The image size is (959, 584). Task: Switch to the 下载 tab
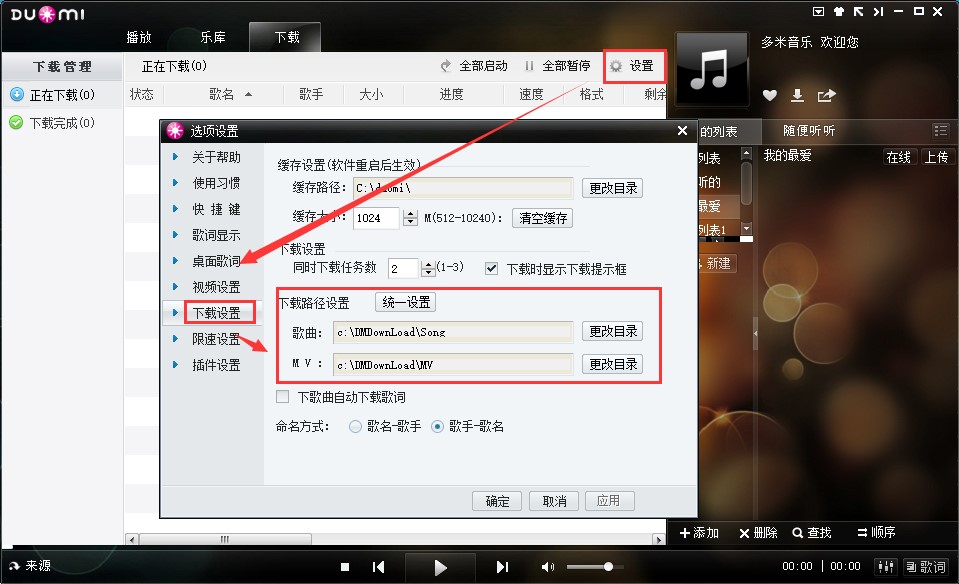[286, 37]
